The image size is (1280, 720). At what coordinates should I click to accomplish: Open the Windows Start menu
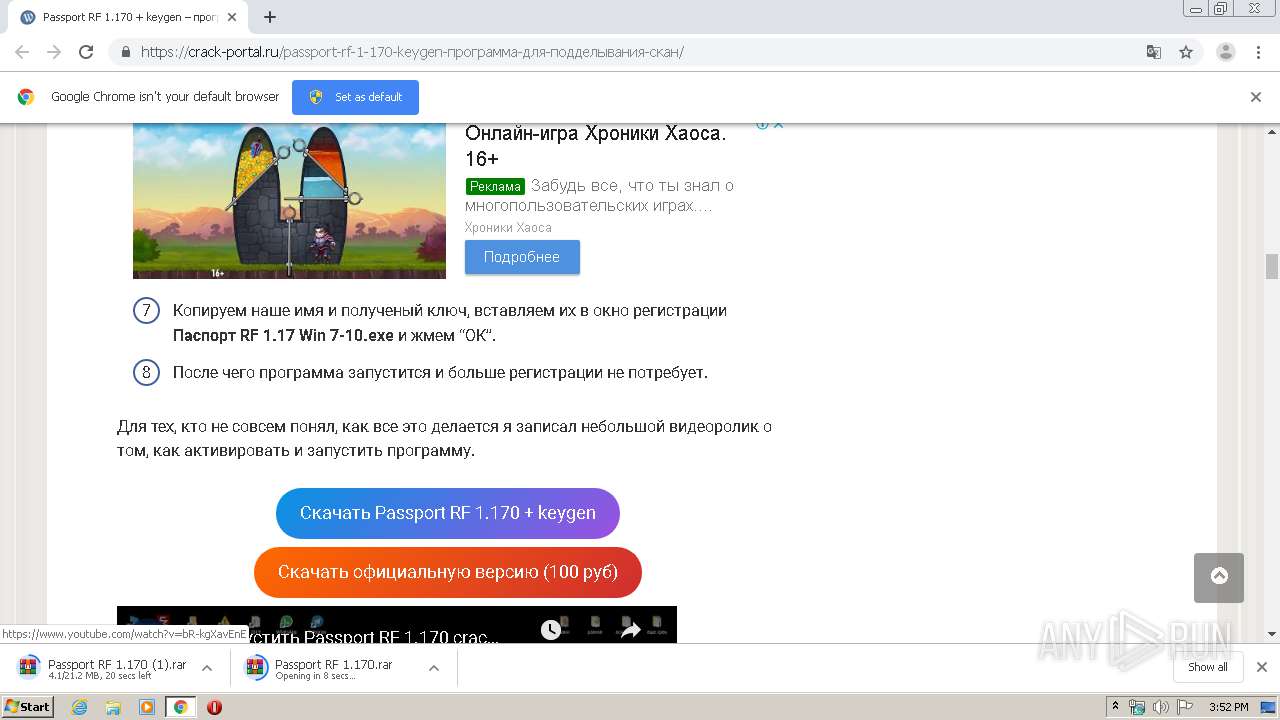pyautogui.click(x=28, y=706)
